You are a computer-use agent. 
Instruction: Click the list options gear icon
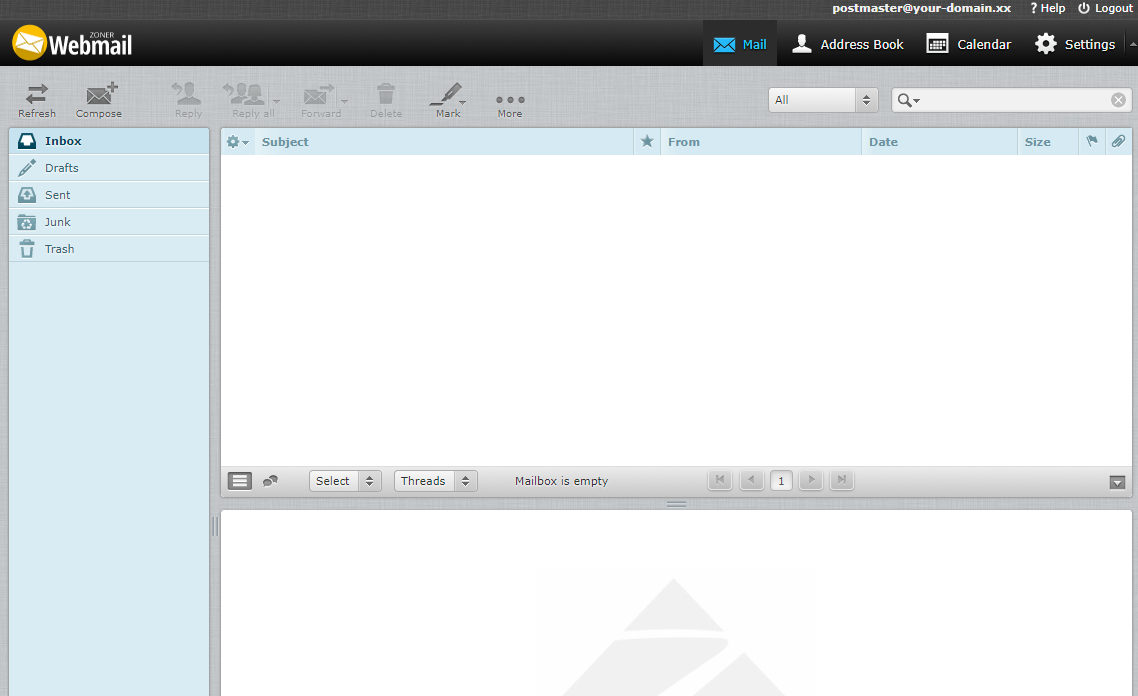tap(237, 142)
